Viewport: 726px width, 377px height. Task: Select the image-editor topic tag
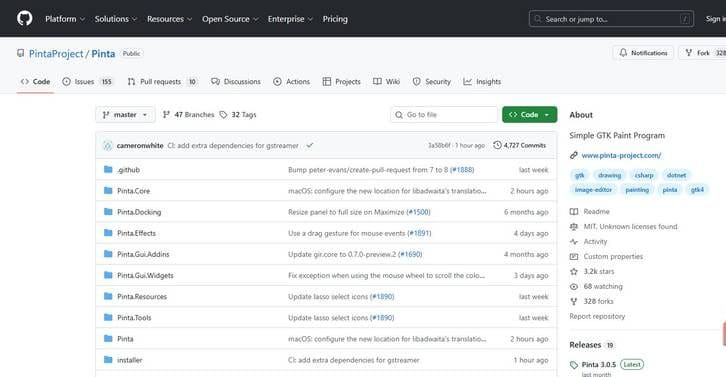click(x=593, y=190)
